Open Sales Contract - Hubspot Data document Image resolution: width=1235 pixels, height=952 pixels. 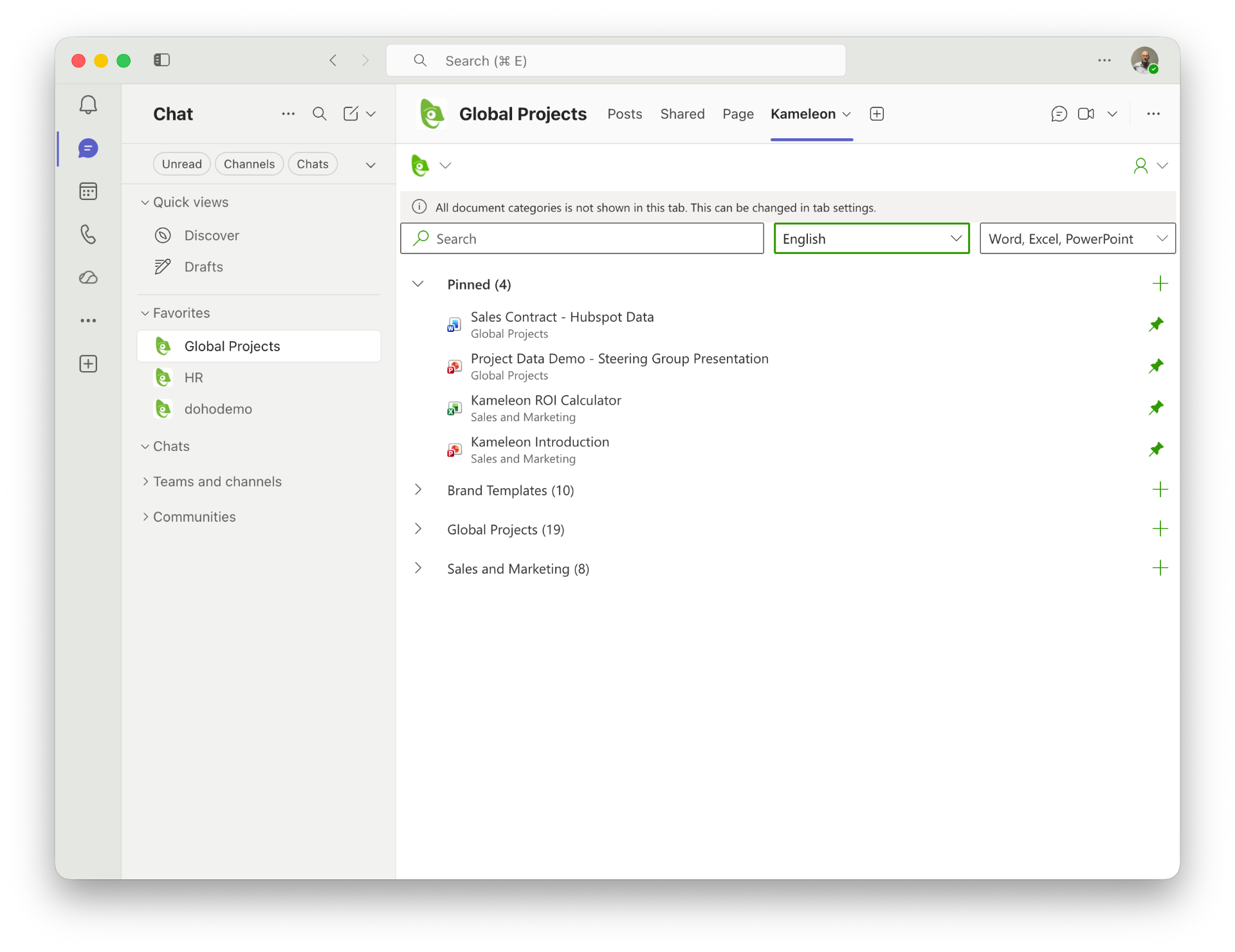point(562,317)
